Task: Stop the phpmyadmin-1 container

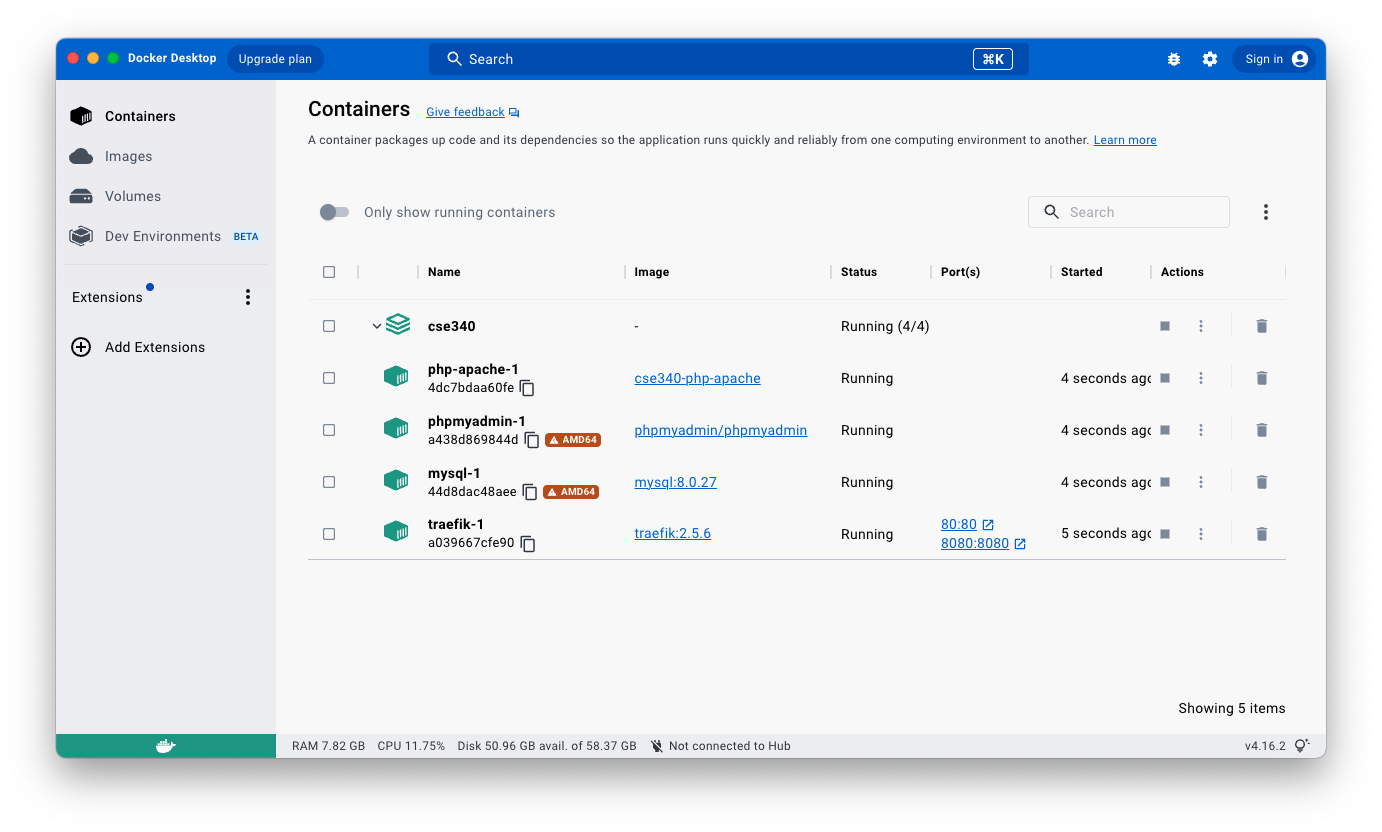Action: (1165, 430)
